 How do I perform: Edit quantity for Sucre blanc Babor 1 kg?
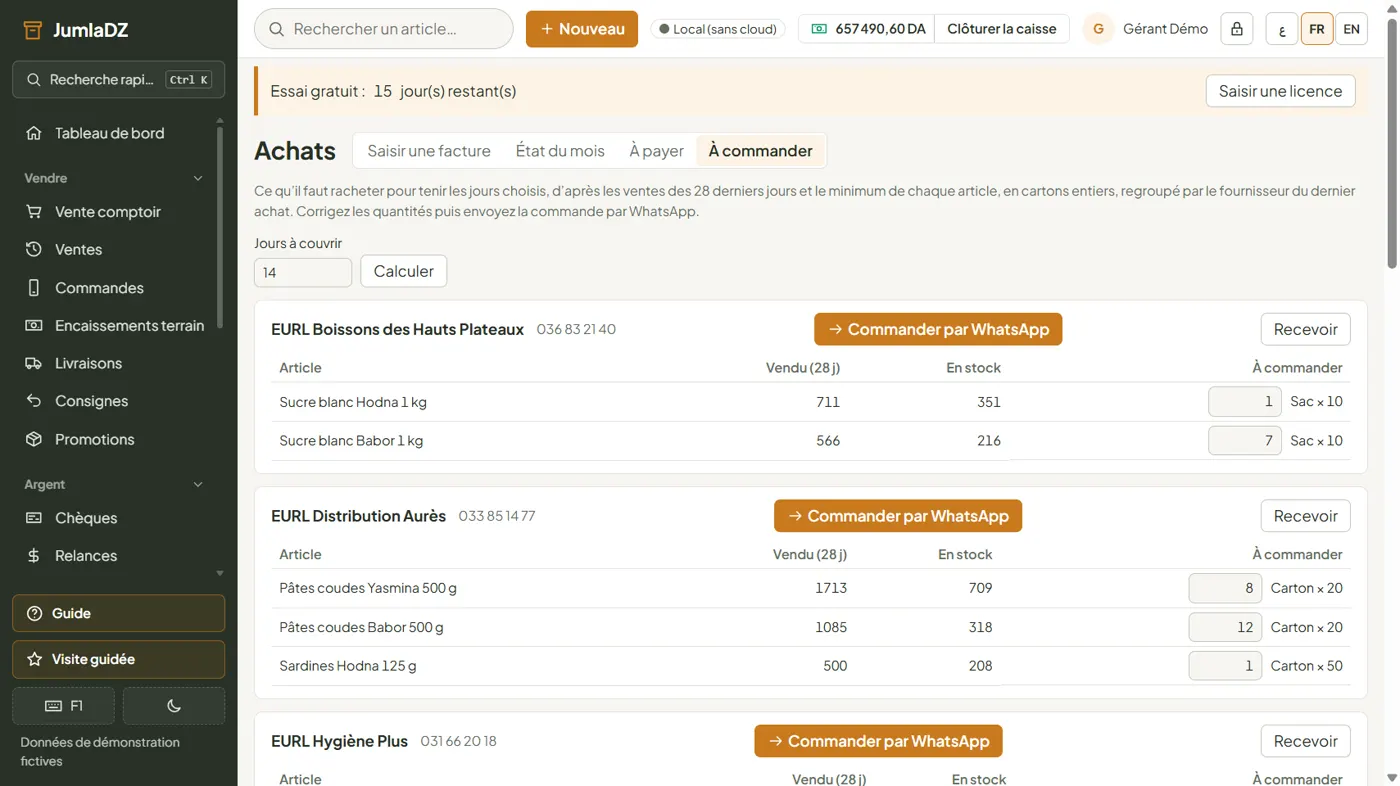1245,440
